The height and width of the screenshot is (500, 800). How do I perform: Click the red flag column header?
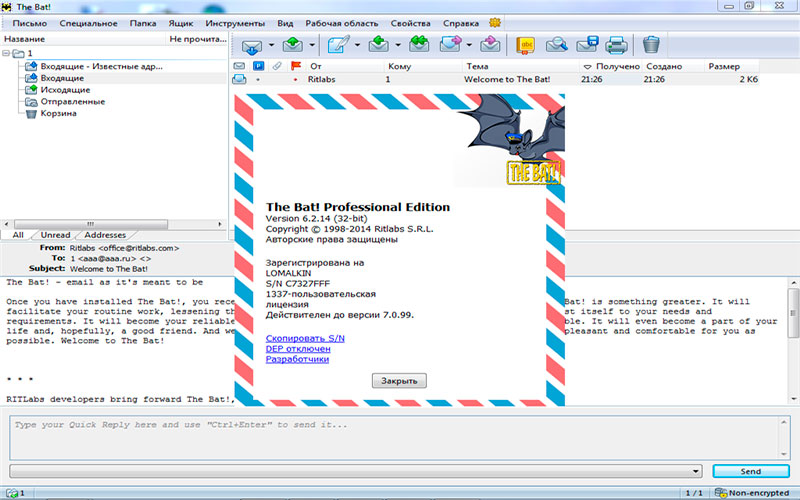click(296, 66)
